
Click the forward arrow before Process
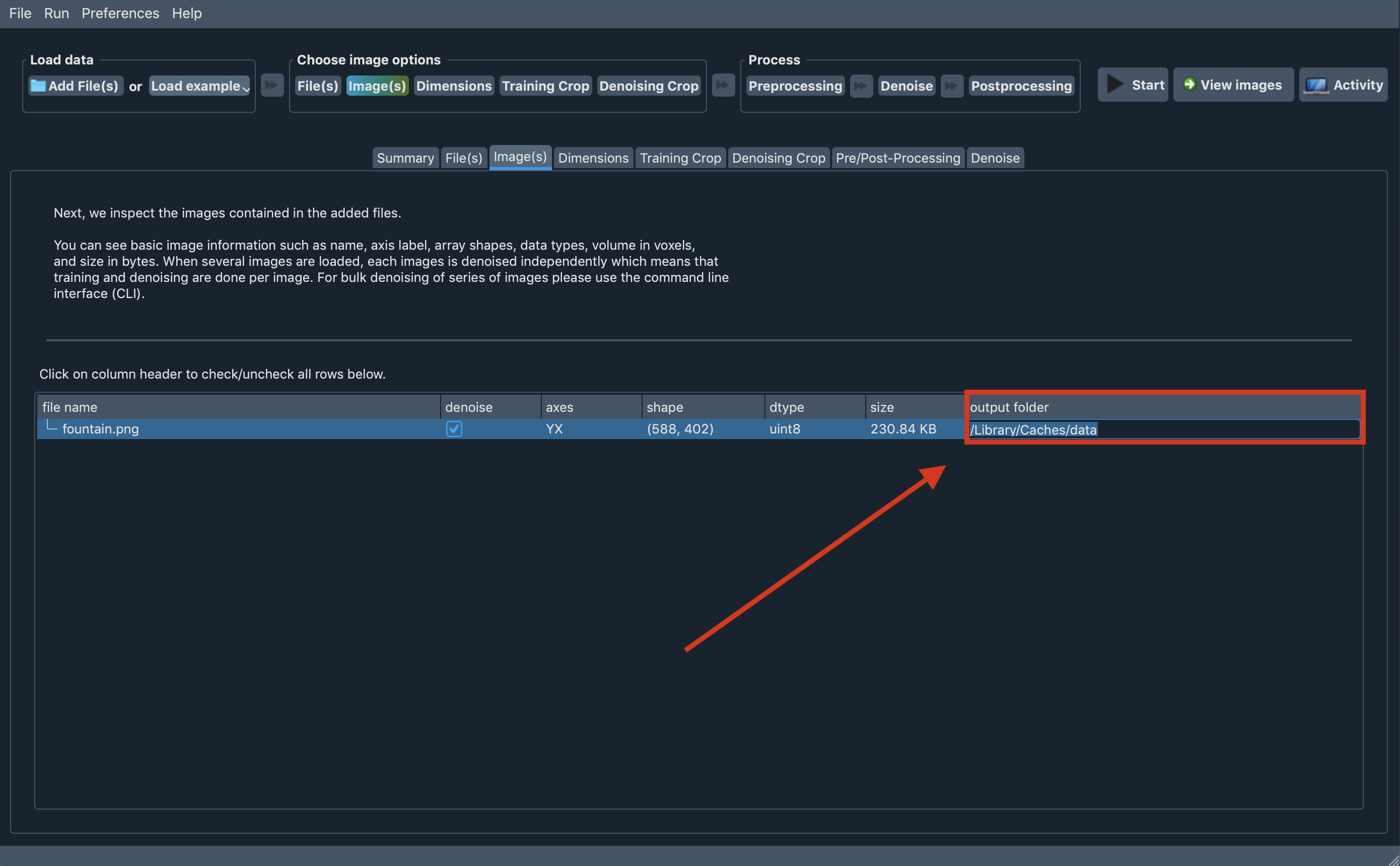point(723,85)
